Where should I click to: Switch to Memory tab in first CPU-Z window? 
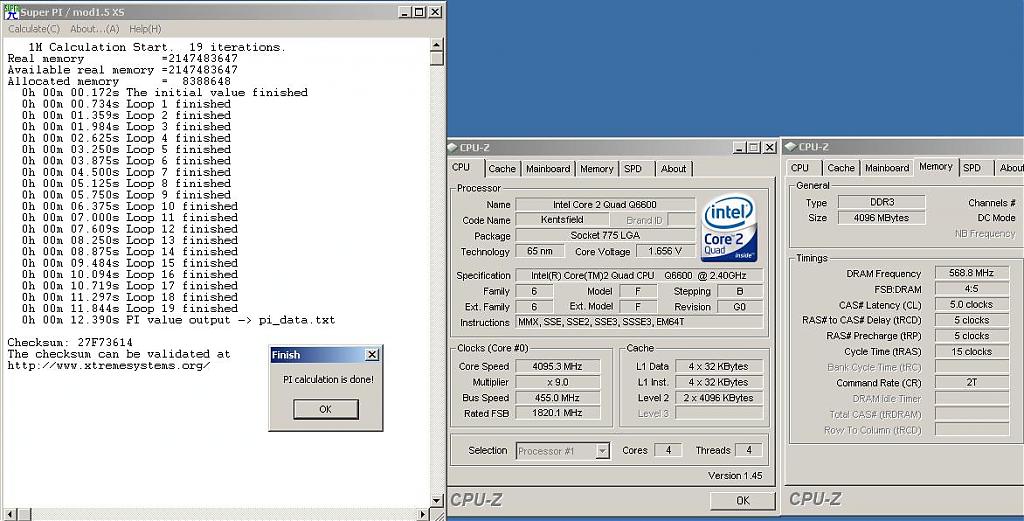tap(597, 168)
